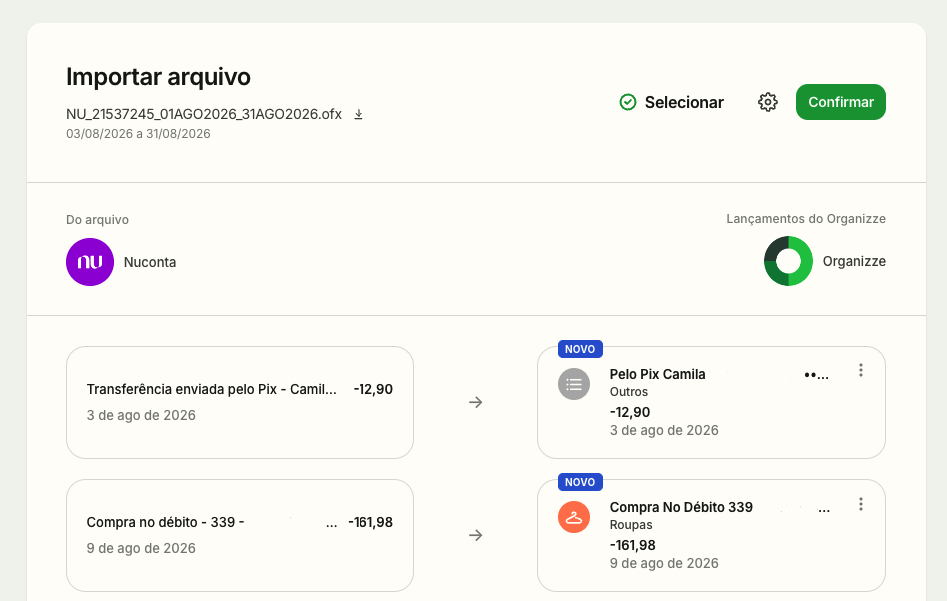
Task: Click the Nuconta purple logo
Action: click(x=90, y=262)
